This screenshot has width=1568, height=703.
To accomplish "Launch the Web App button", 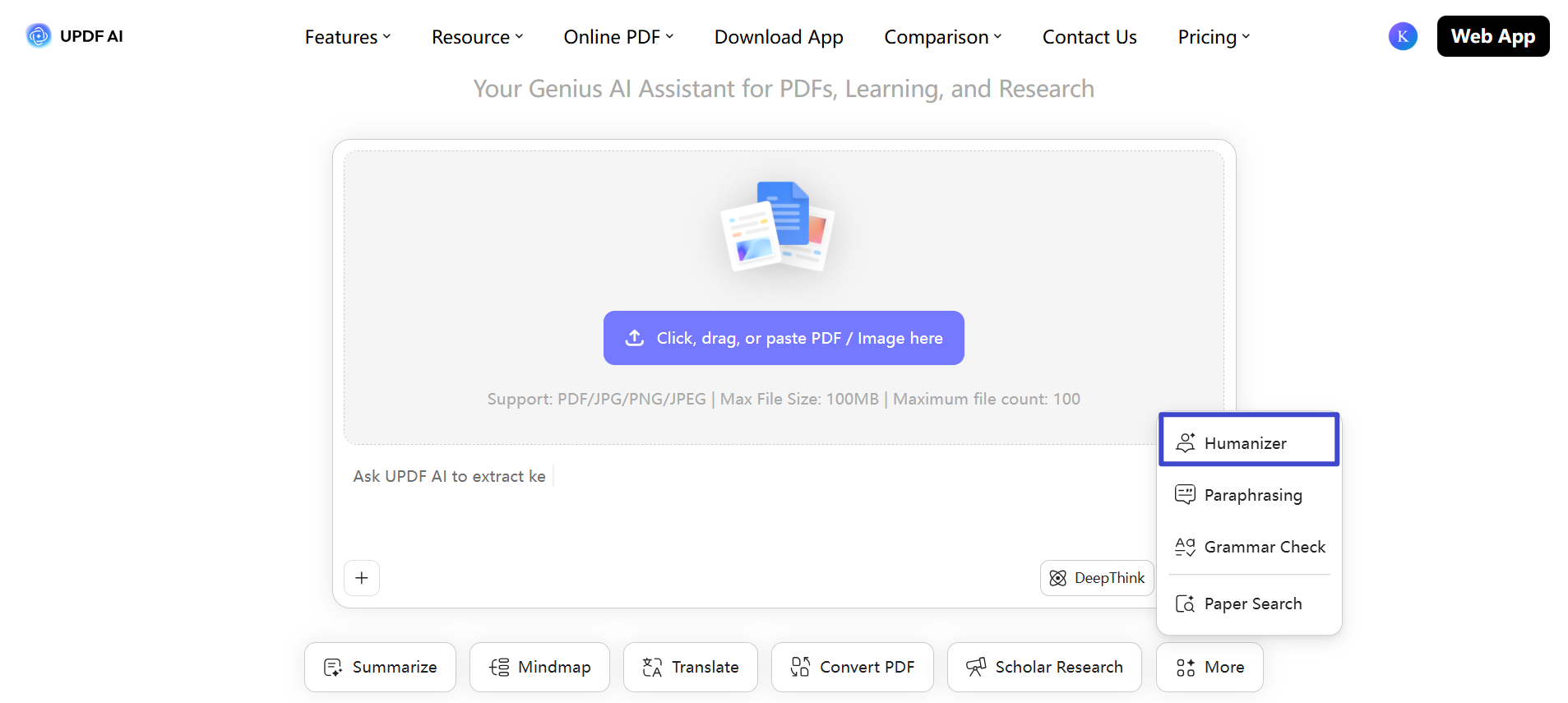I will coord(1493,36).
